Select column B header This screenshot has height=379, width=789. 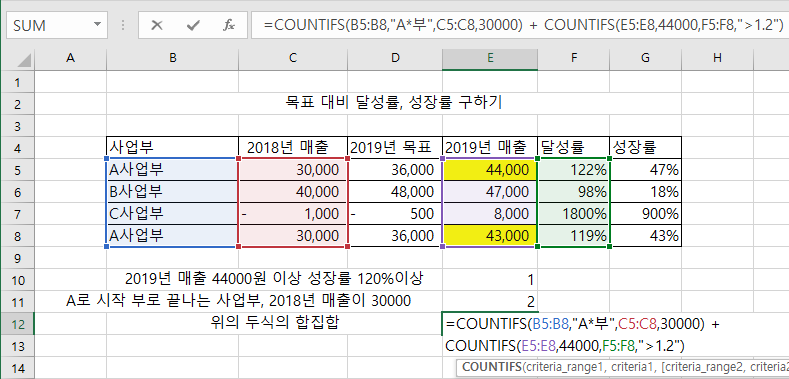tap(173, 58)
